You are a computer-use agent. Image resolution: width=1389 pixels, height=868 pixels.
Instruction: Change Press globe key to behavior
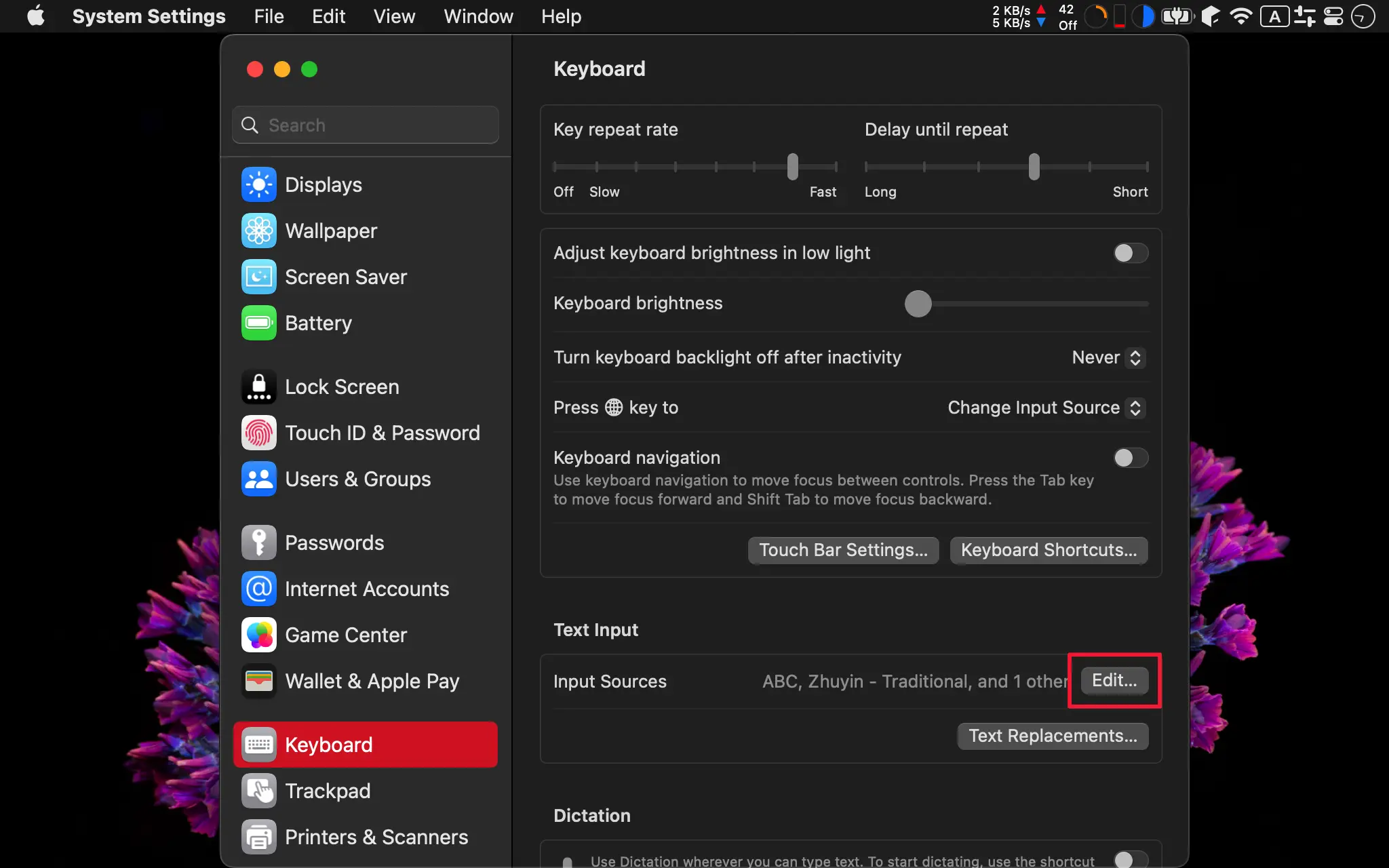tap(1043, 407)
